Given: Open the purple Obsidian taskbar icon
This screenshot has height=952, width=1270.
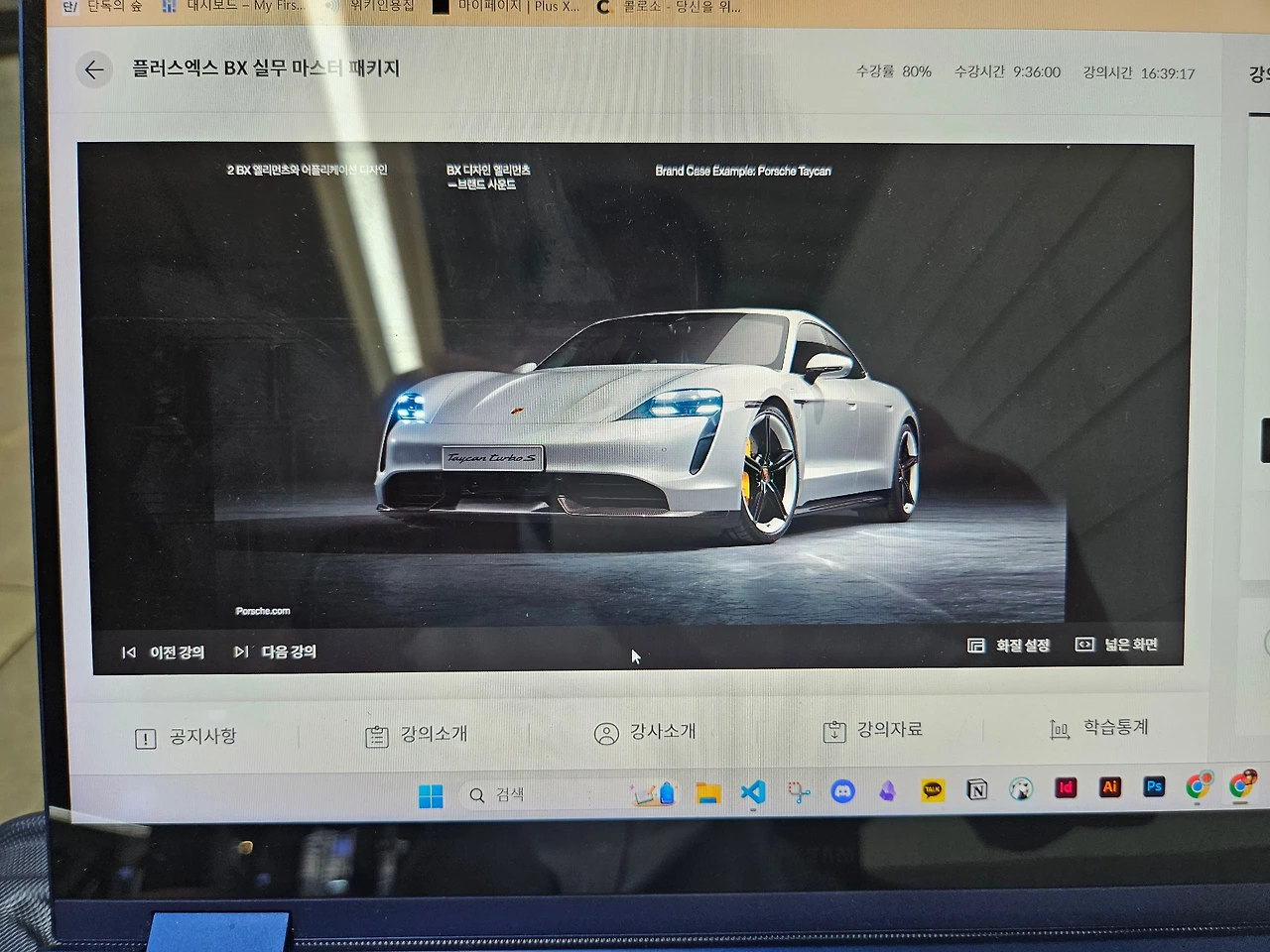Looking at the screenshot, I should click(887, 790).
